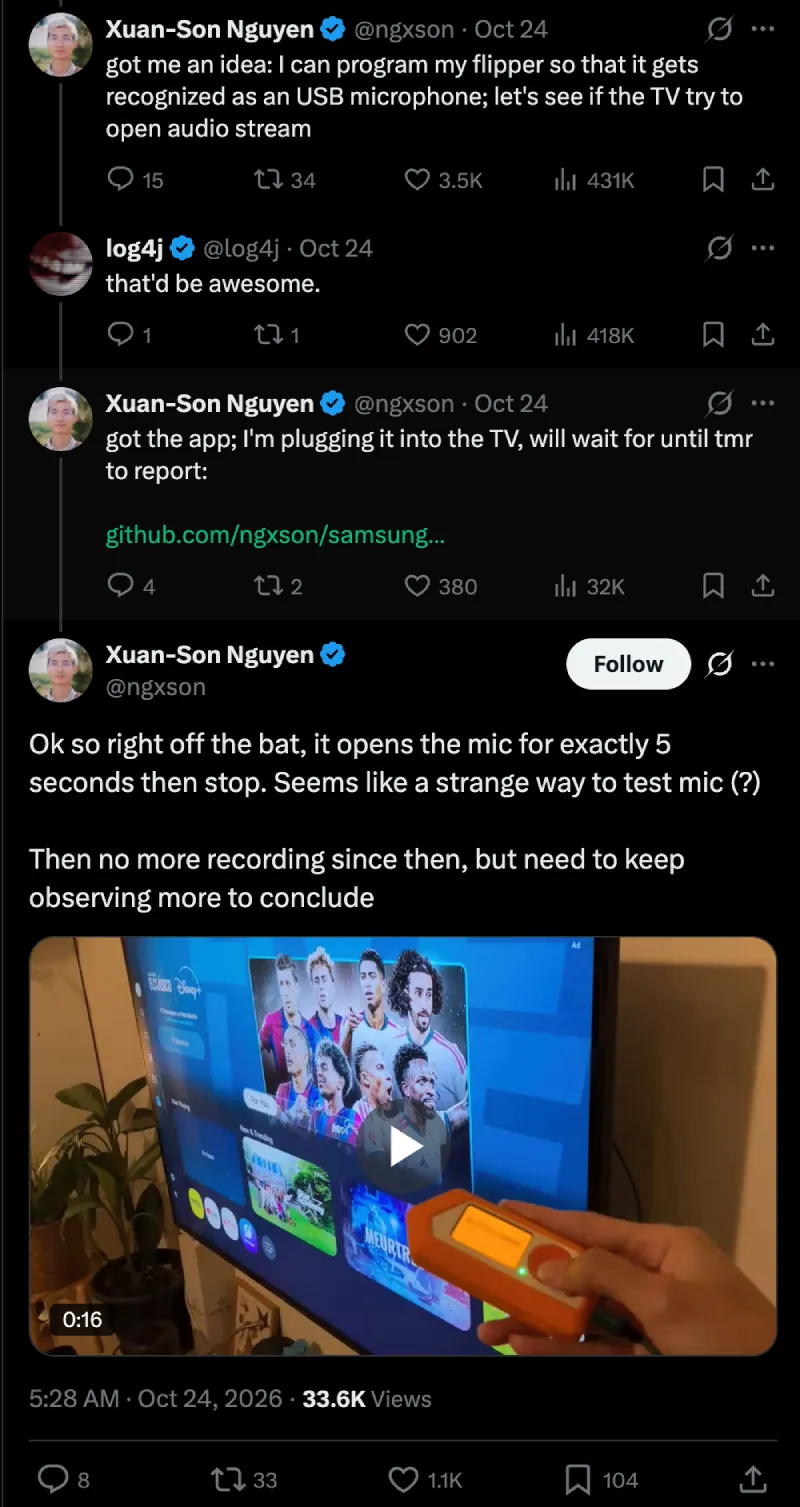This screenshot has width=800, height=1507.
Task: Reply to the first USB microphone tweet
Action: coord(134,180)
